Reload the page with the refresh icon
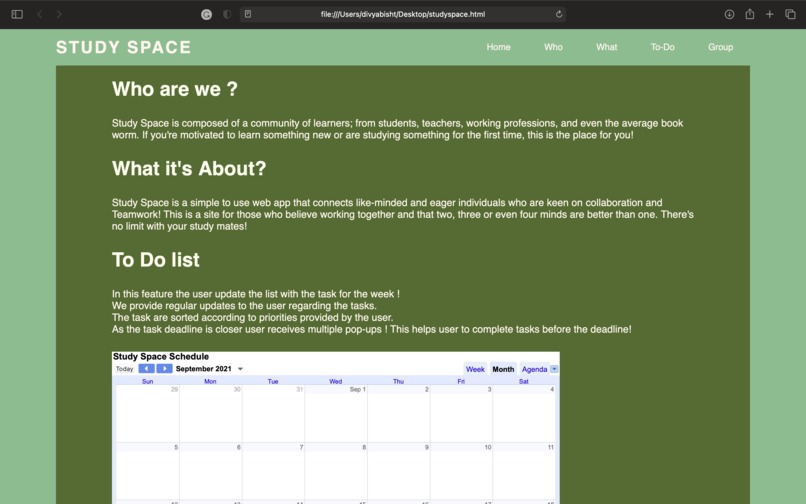806x504 pixels. click(x=559, y=14)
